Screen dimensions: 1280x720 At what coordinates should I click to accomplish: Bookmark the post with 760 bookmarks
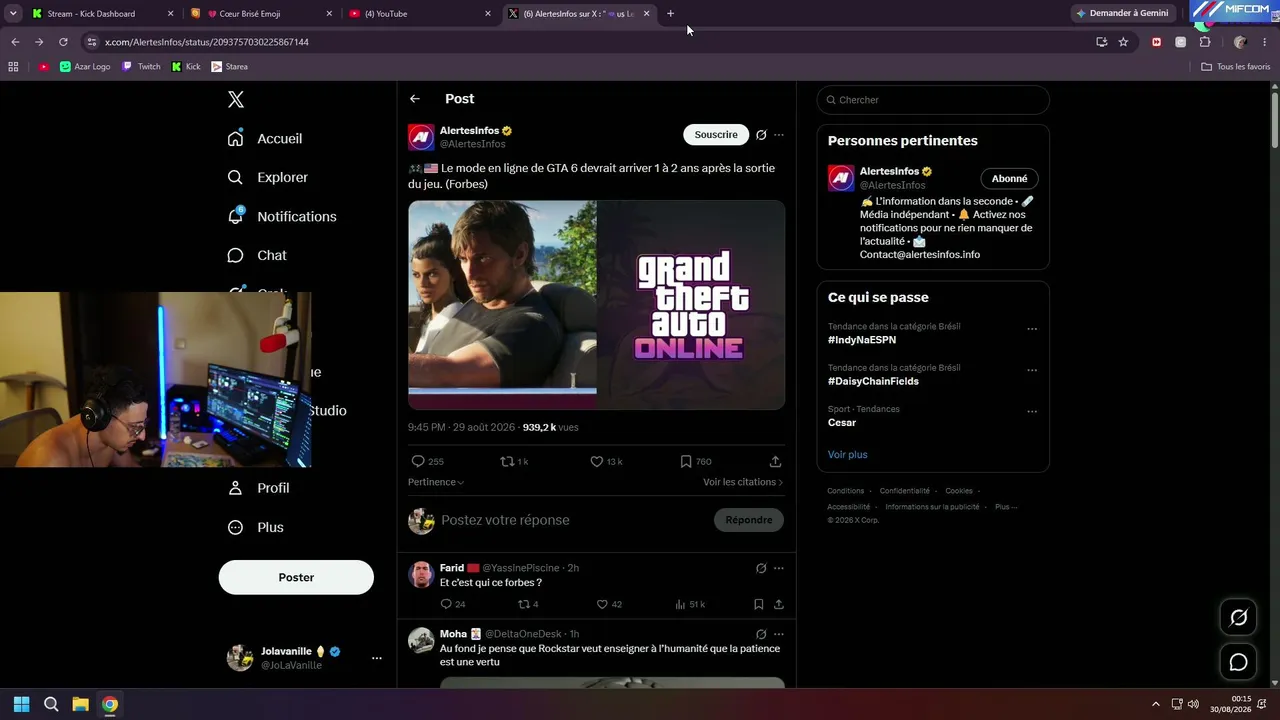pos(696,462)
